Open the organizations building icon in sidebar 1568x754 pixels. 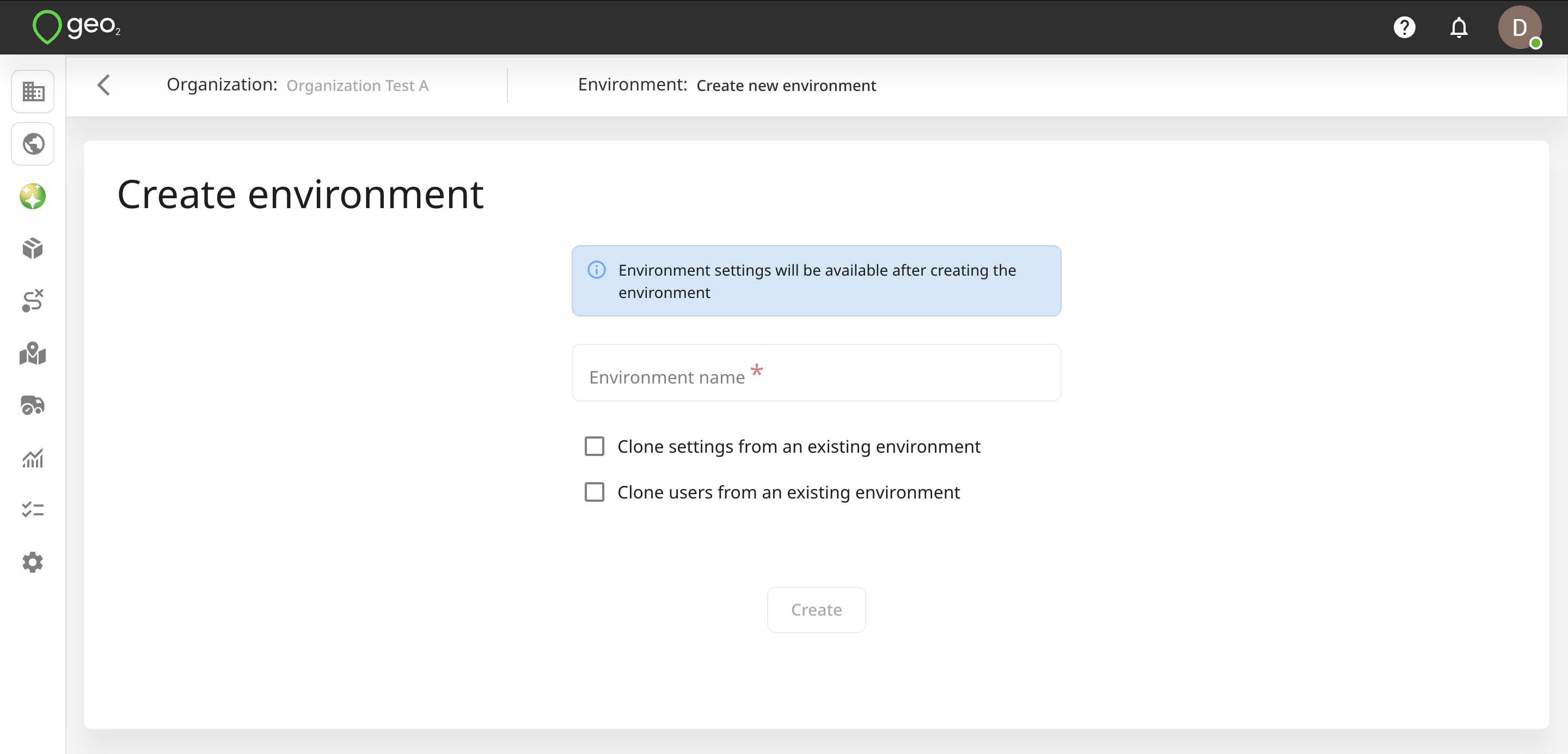coord(33,92)
